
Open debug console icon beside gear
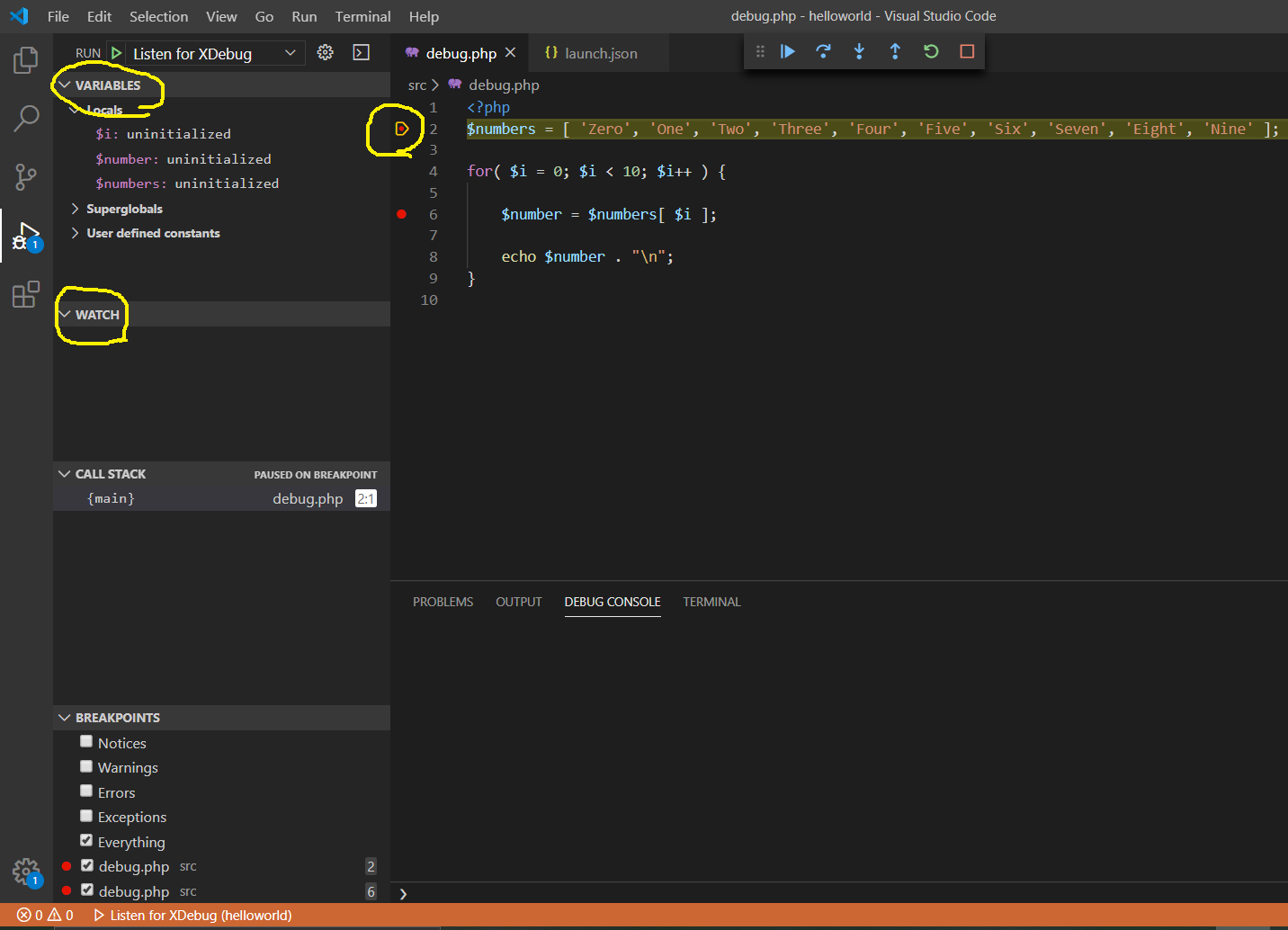362,53
